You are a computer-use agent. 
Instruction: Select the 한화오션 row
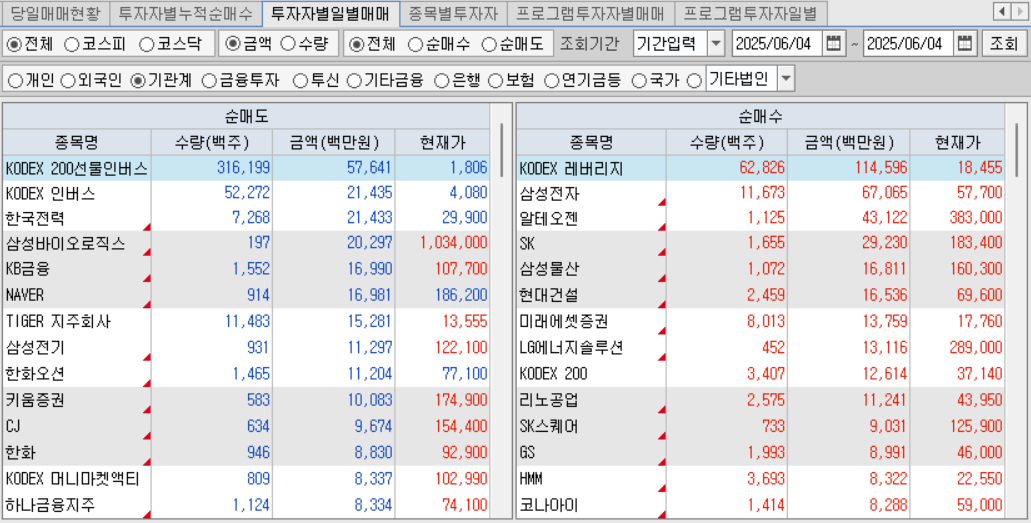pyautogui.click(x=247, y=374)
